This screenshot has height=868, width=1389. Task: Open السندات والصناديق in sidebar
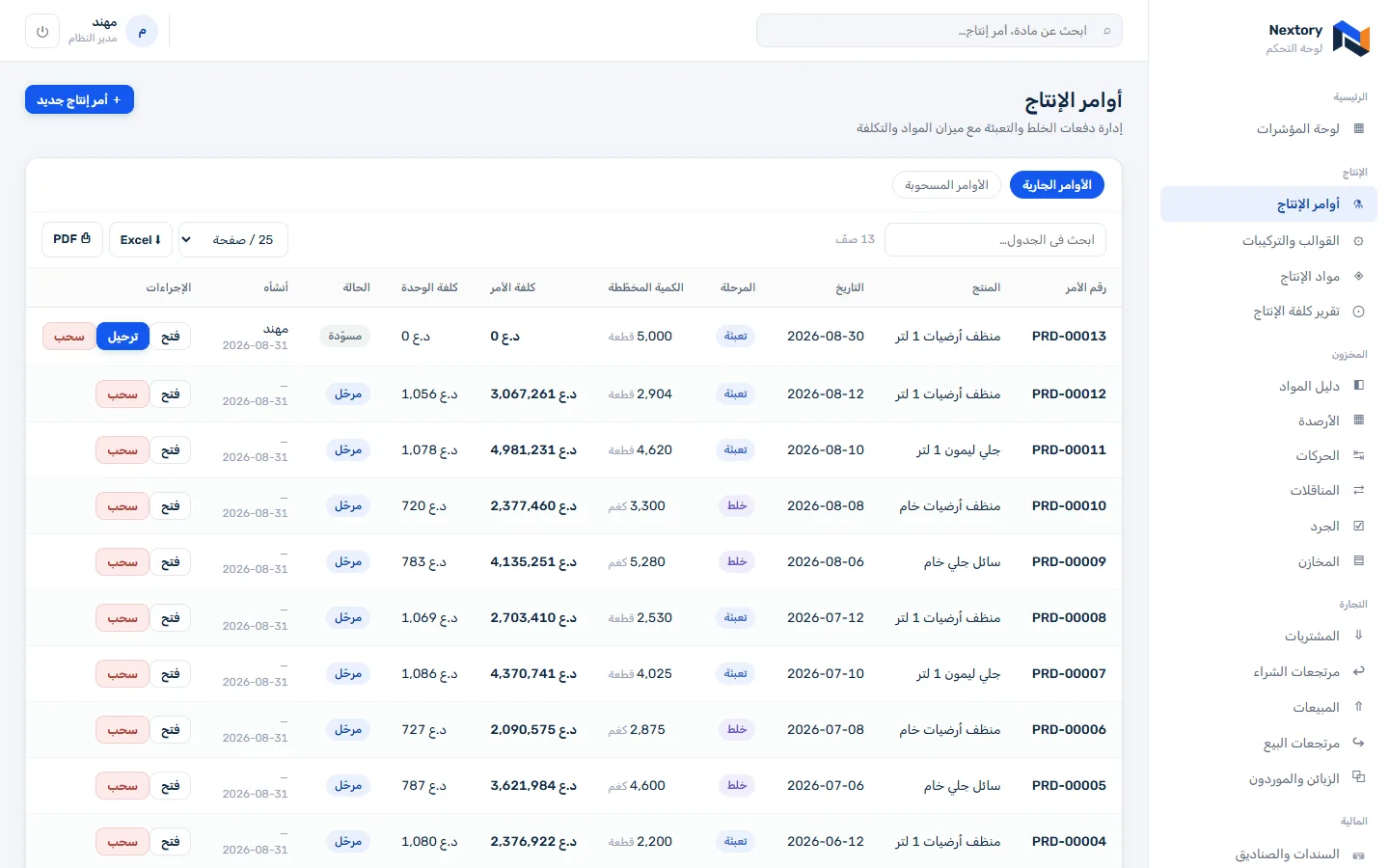coord(1268,854)
